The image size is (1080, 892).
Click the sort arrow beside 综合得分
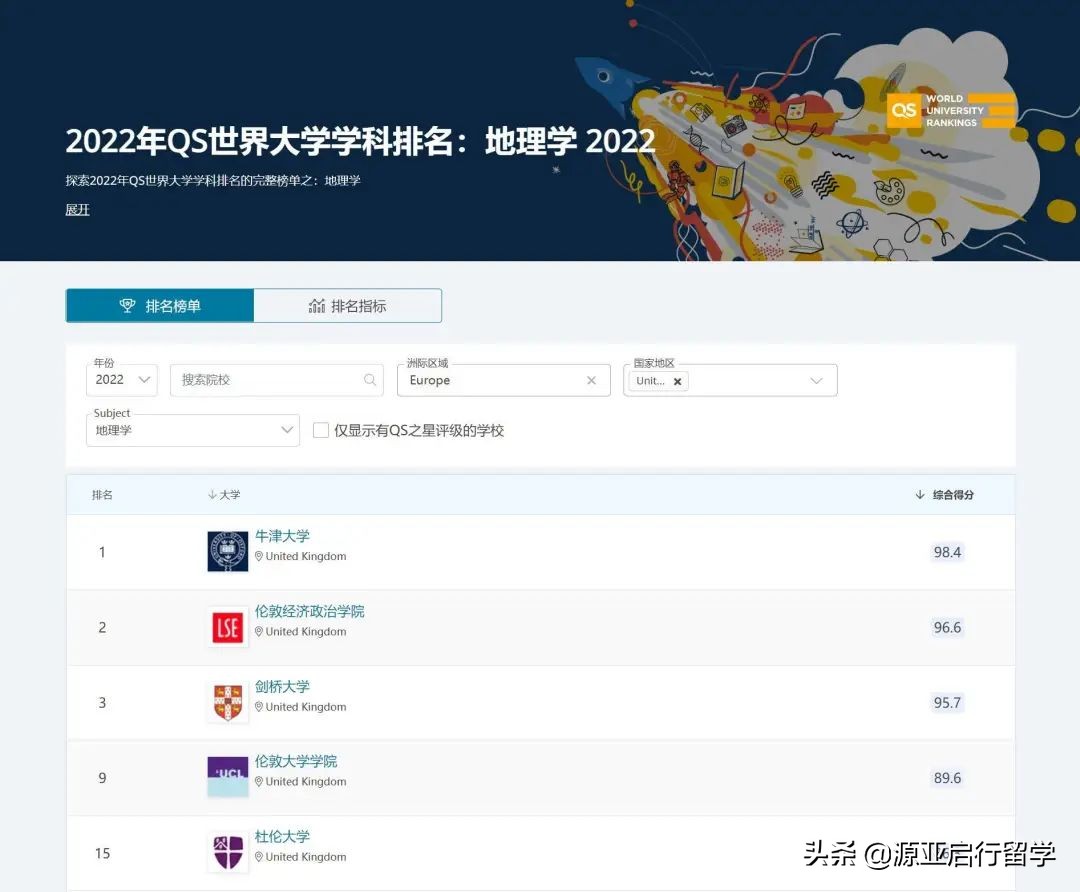point(918,494)
